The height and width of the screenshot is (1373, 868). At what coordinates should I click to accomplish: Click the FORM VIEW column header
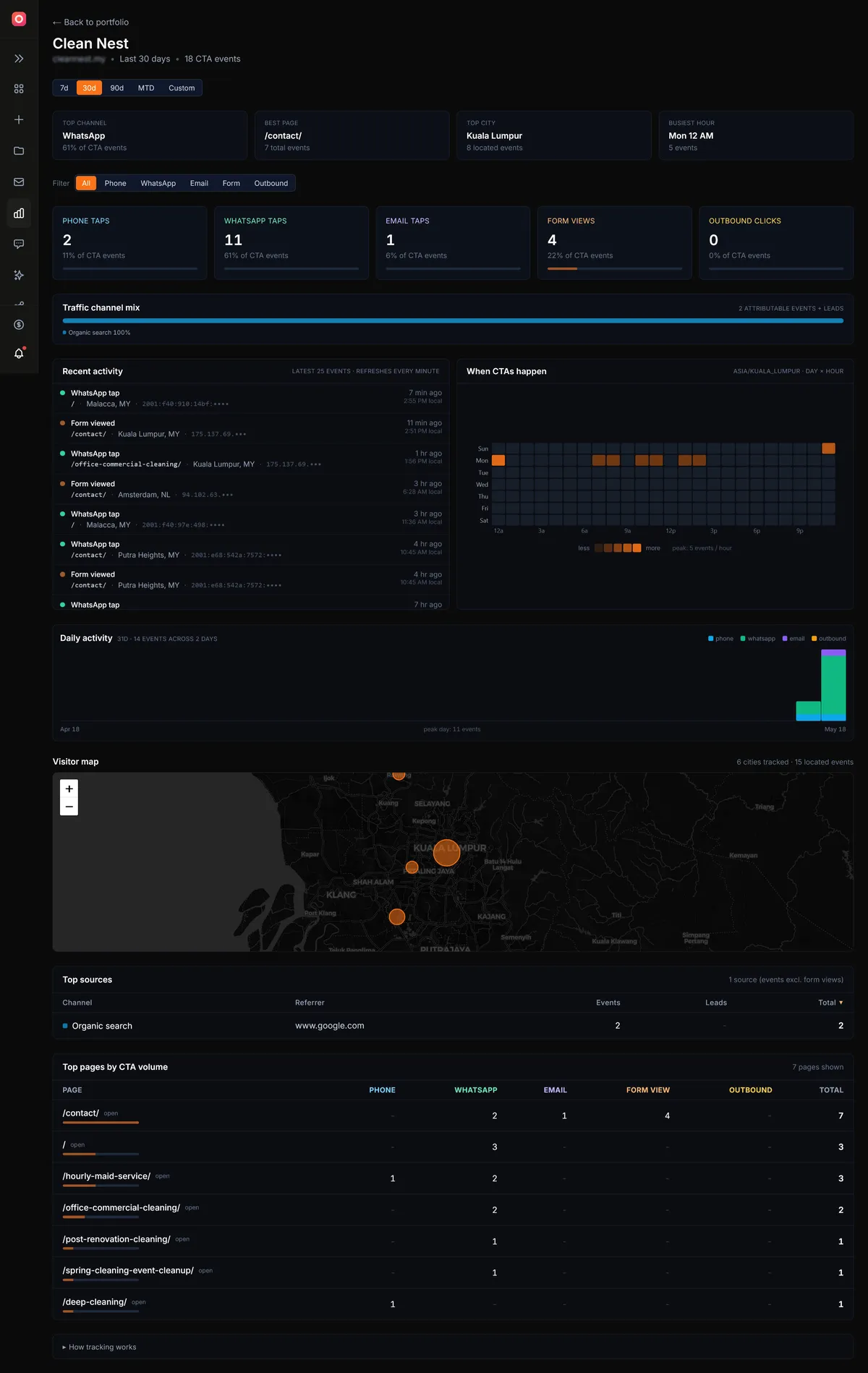[x=648, y=1090]
